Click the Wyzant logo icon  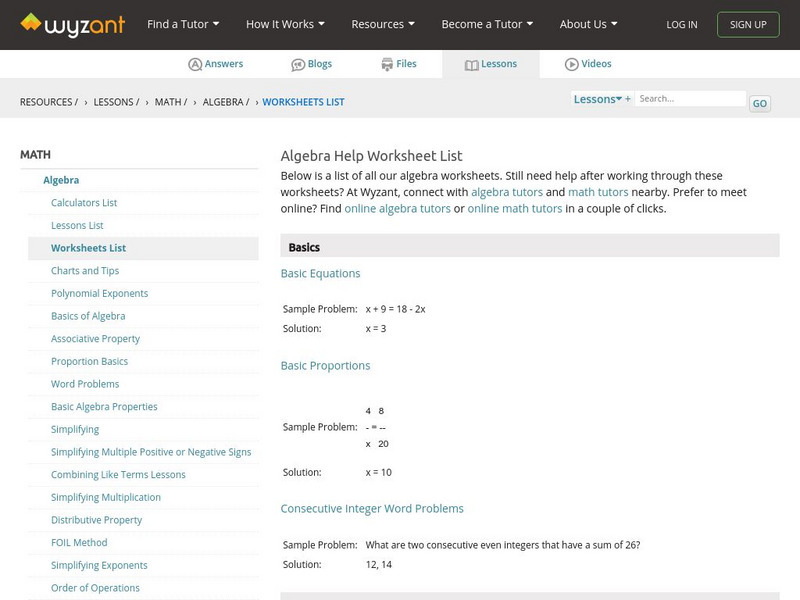pyautogui.click(x=32, y=23)
